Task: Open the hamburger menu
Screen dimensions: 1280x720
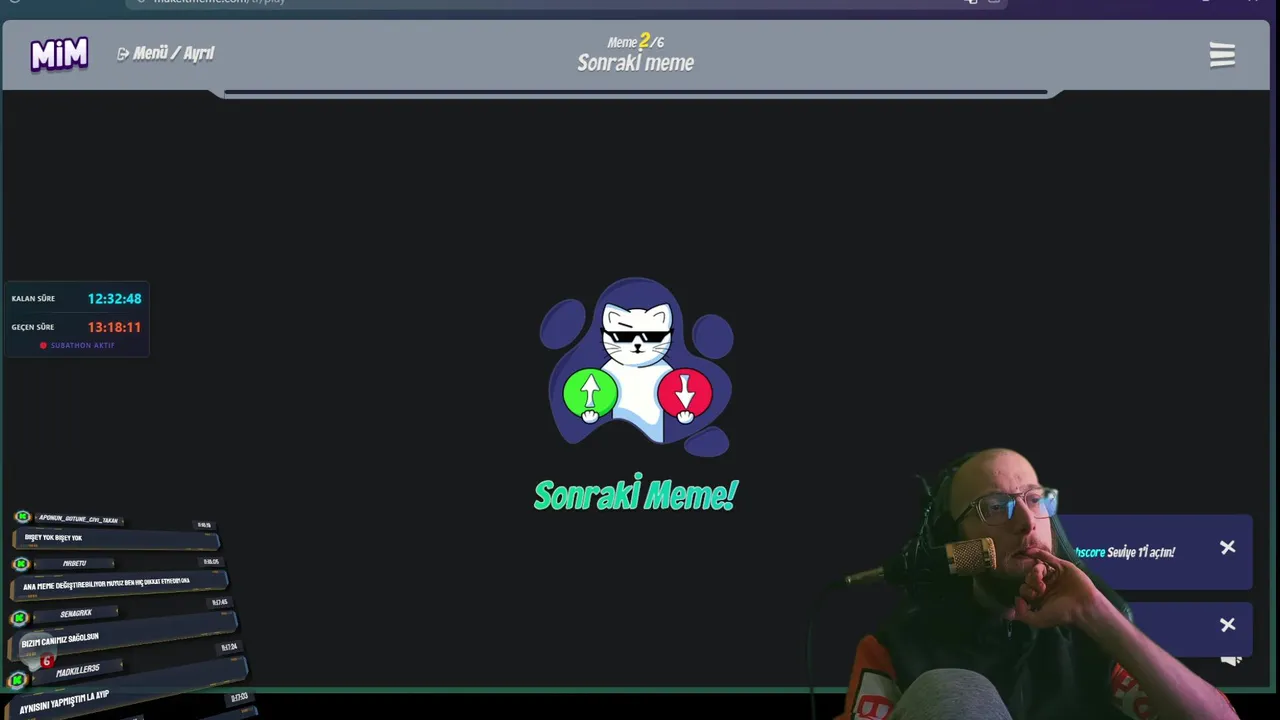Action: (x=1222, y=55)
